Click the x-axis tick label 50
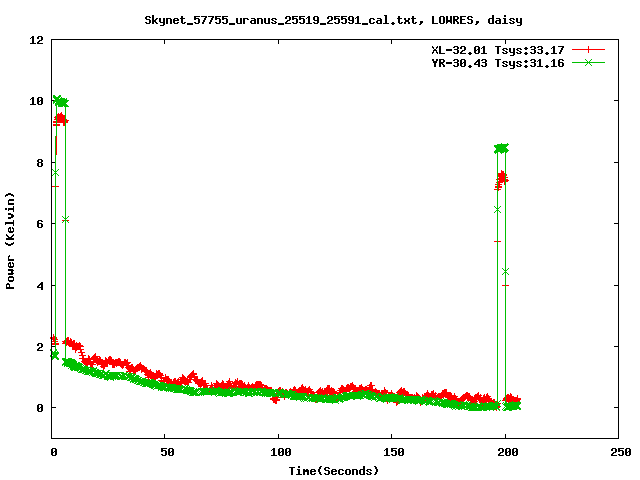 click(x=167, y=452)
